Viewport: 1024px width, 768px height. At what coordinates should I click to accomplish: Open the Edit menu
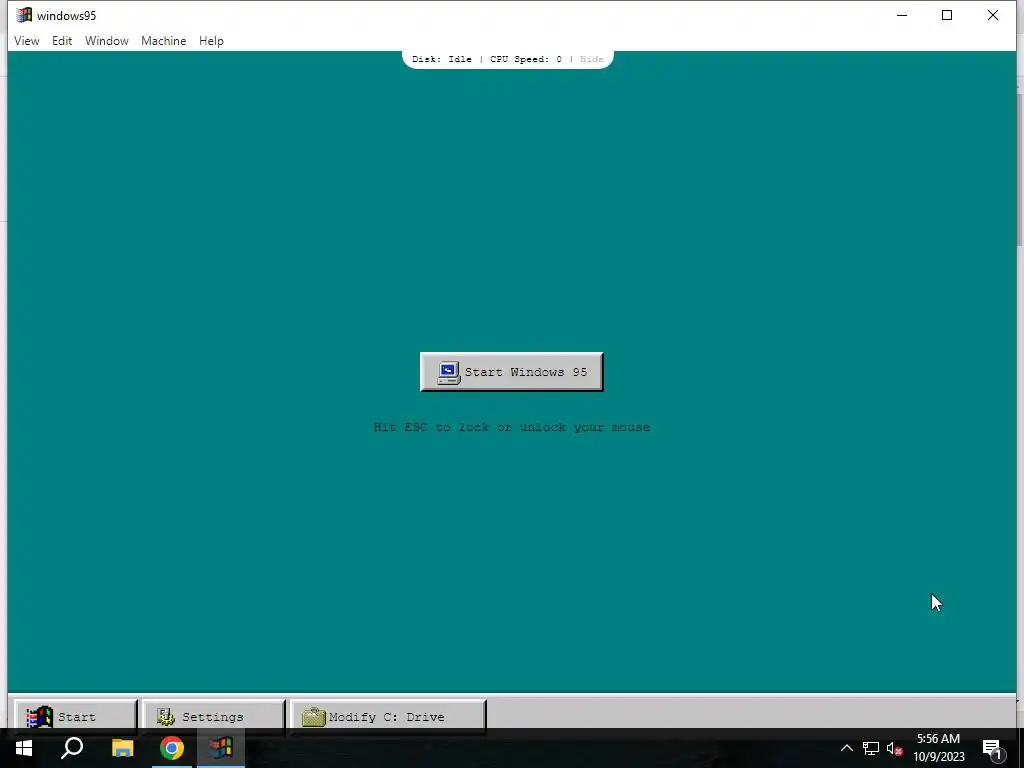(62, 40)
